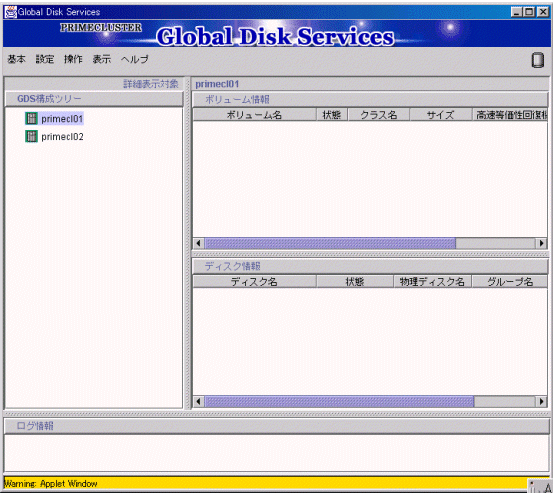This screenshot has width=553, height=493.
Task: Click volume table scrollbar left arrow
Action: [199, 243]
